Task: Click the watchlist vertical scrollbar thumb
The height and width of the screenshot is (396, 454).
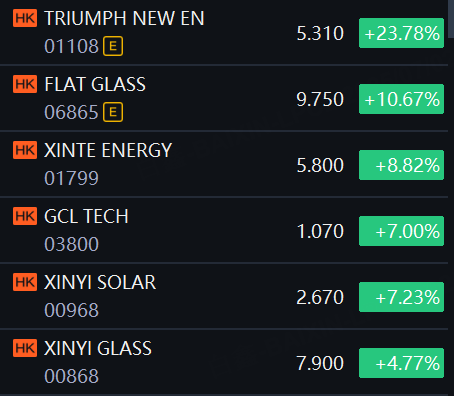Action: [451, 18]
